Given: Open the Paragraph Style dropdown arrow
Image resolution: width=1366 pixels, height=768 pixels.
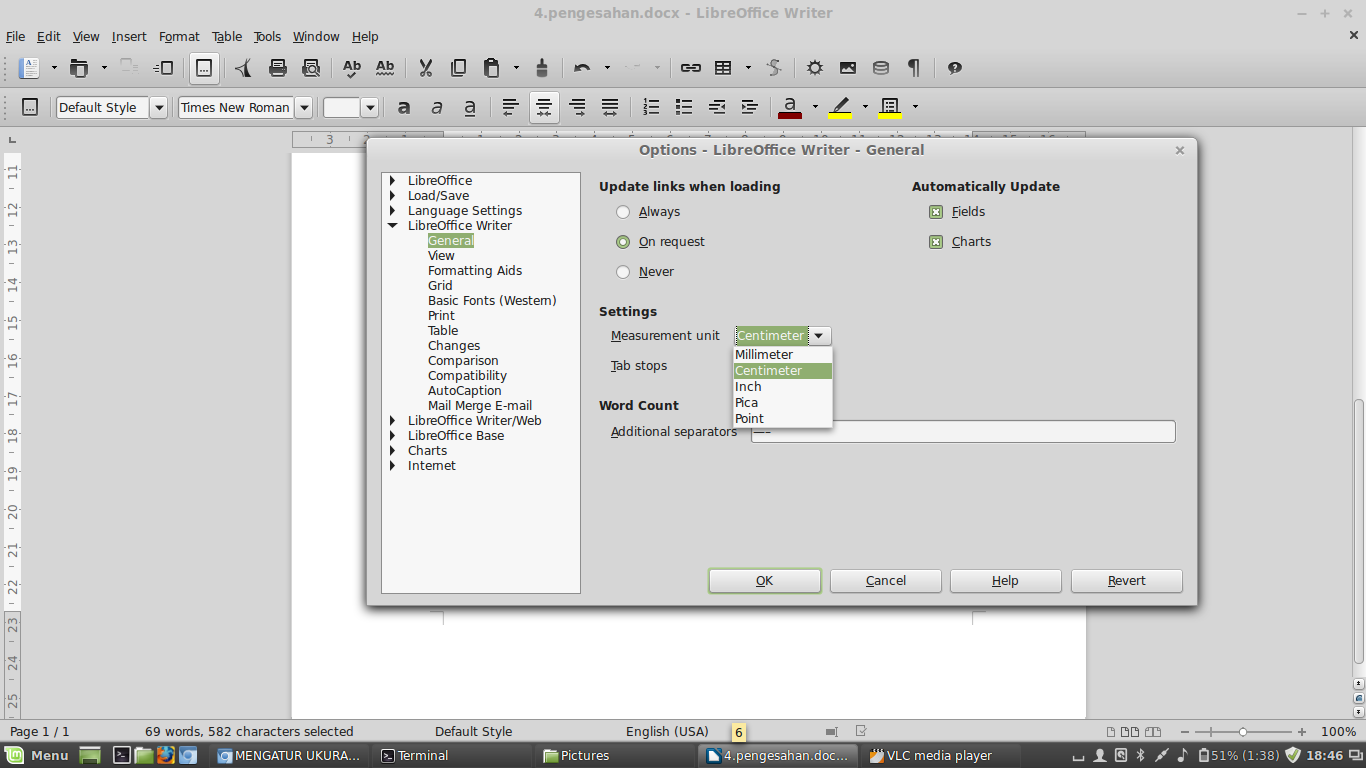Looking at the screenshot, I should (158, 108).
